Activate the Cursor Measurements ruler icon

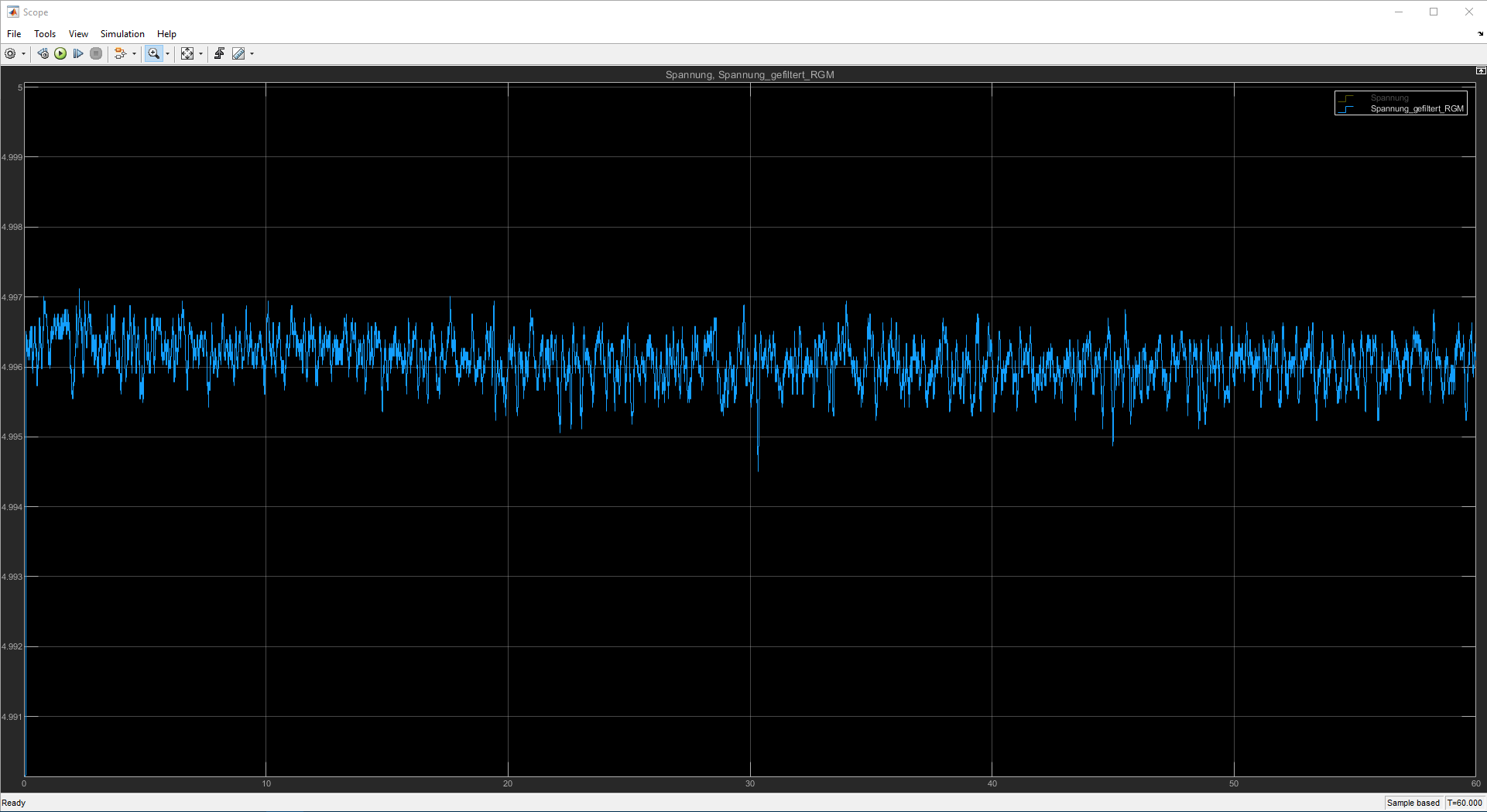pyautogui.click(x=238, y=53)
